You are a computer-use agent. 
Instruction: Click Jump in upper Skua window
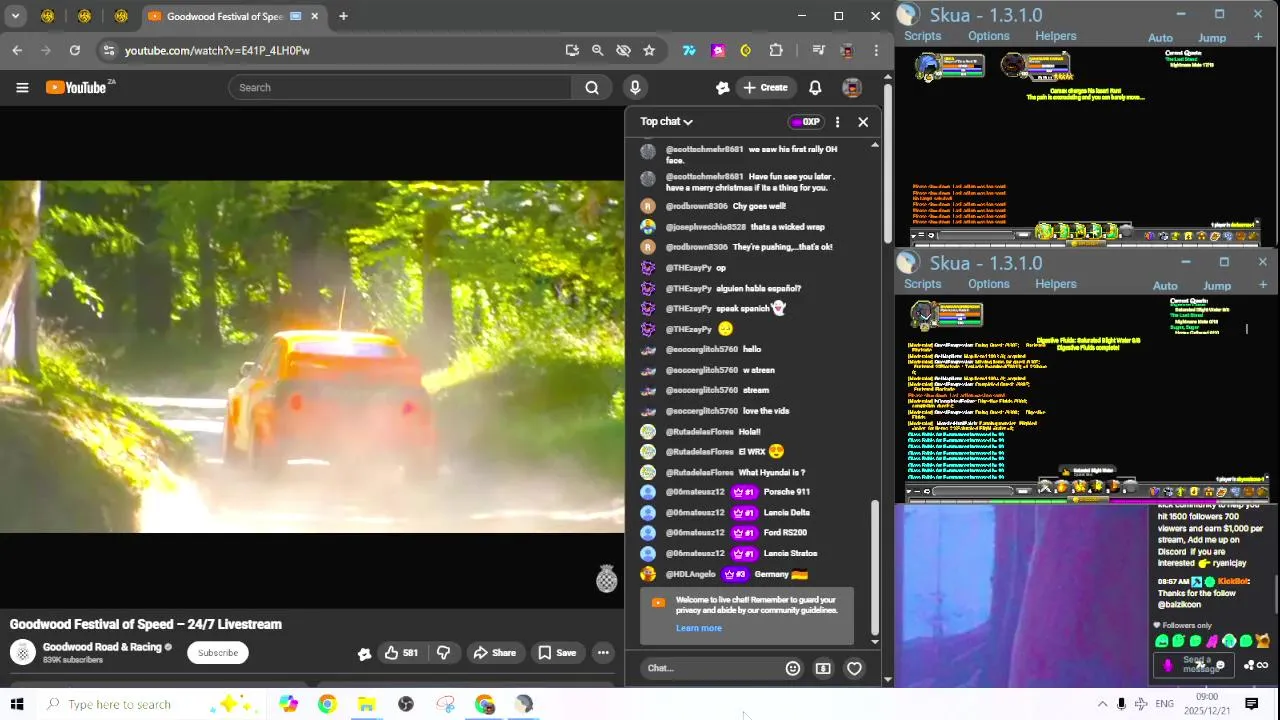point(1212,38)
